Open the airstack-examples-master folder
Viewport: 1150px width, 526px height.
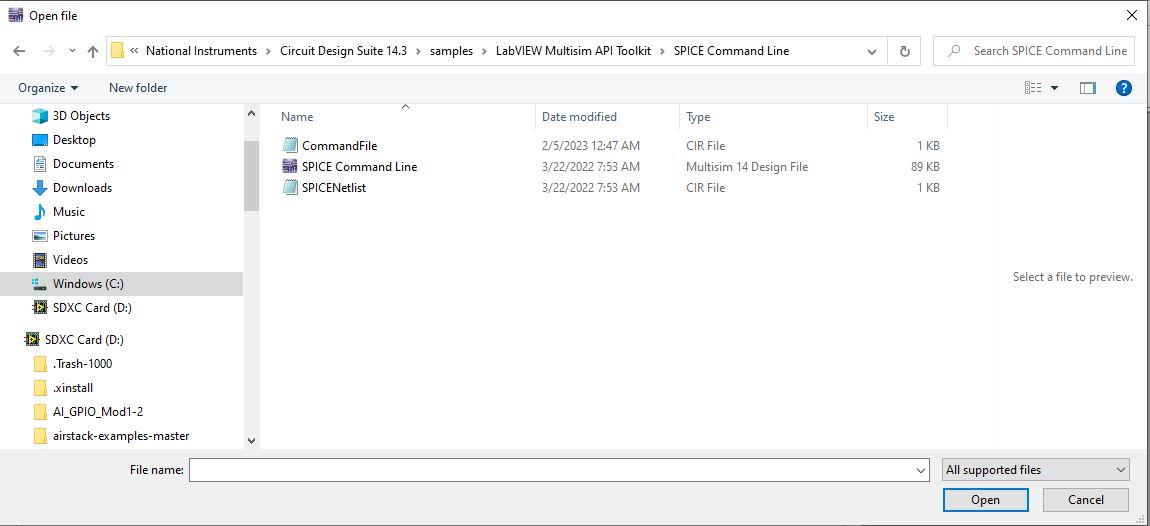tap(121, 436)
